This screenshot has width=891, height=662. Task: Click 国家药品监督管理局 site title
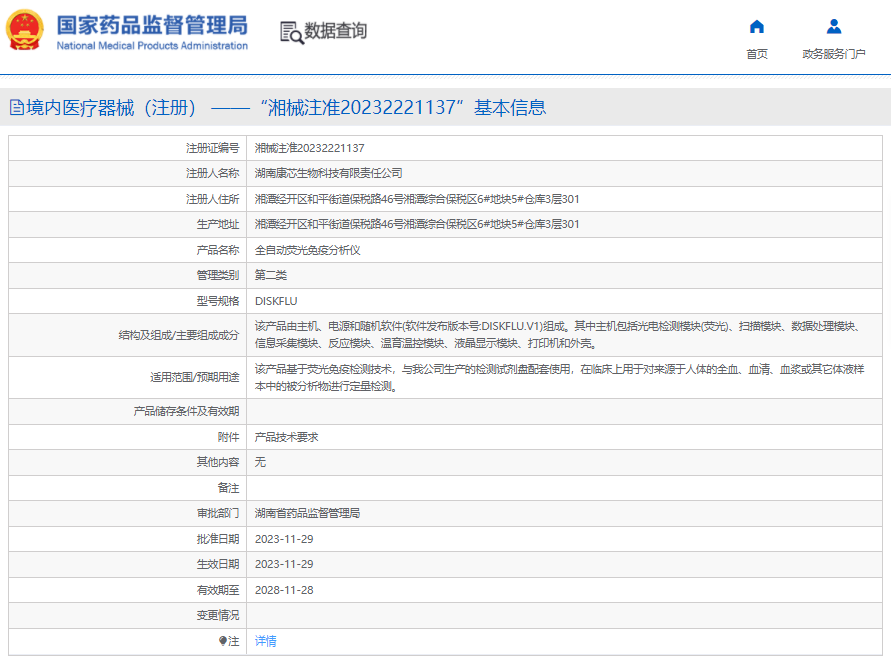pyautogui.click(x=152, y=25)
